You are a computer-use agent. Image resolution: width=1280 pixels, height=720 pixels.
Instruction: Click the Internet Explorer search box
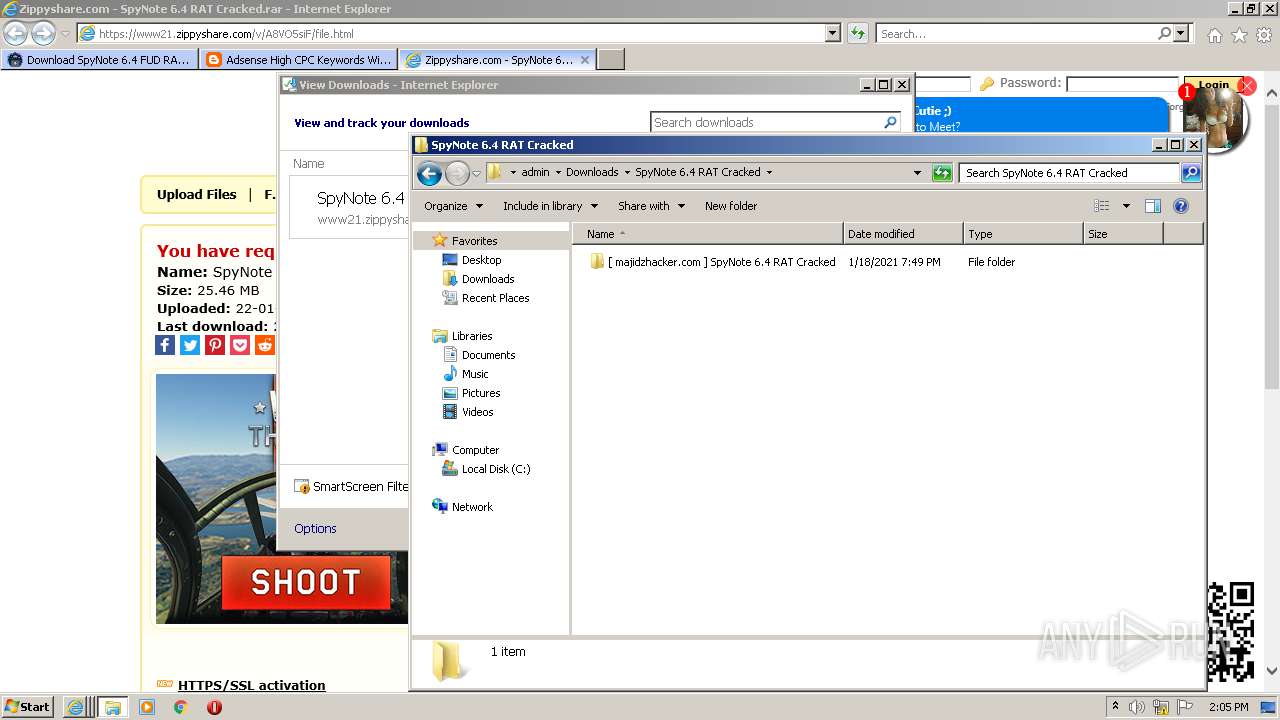[1016, 34]
